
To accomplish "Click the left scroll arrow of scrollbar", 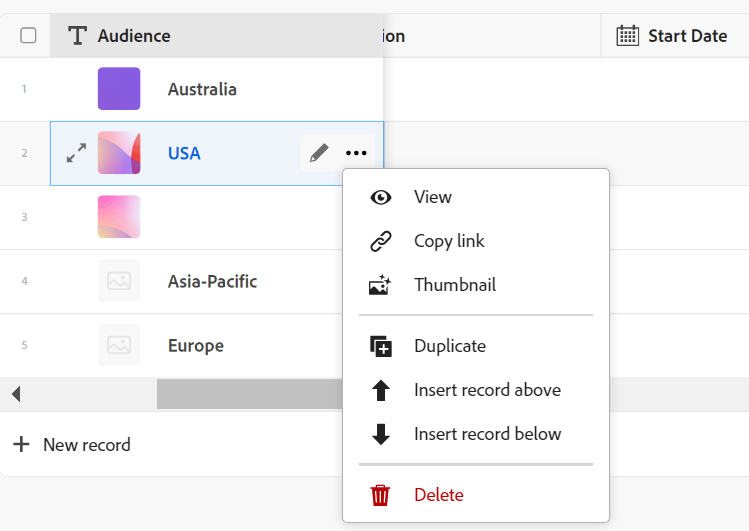I will (x=16, y=394).
